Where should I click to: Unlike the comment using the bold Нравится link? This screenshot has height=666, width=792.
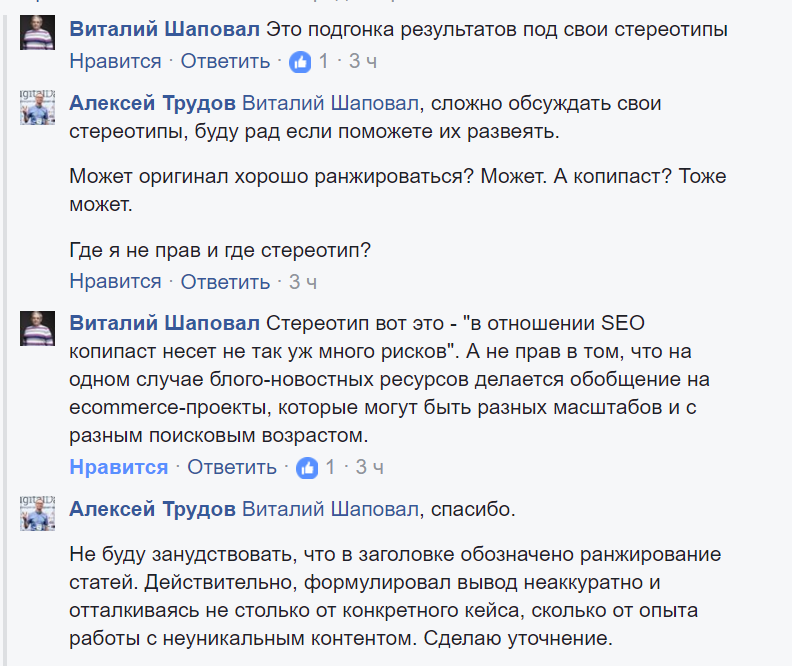pos(119,467)
